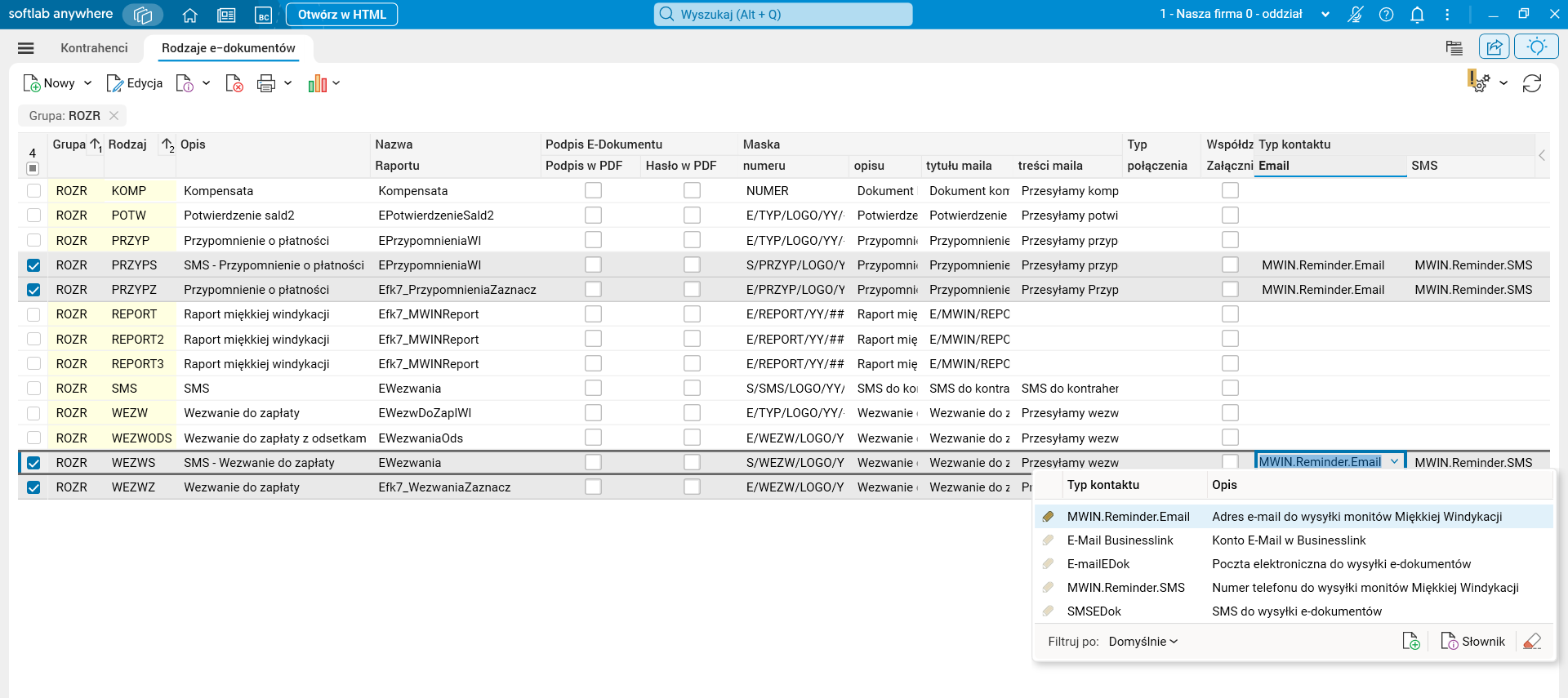Open the vertical dots more menu
Image resolution: width=1568 pixels, height=698 pixels.
[x=1447, y=15]
